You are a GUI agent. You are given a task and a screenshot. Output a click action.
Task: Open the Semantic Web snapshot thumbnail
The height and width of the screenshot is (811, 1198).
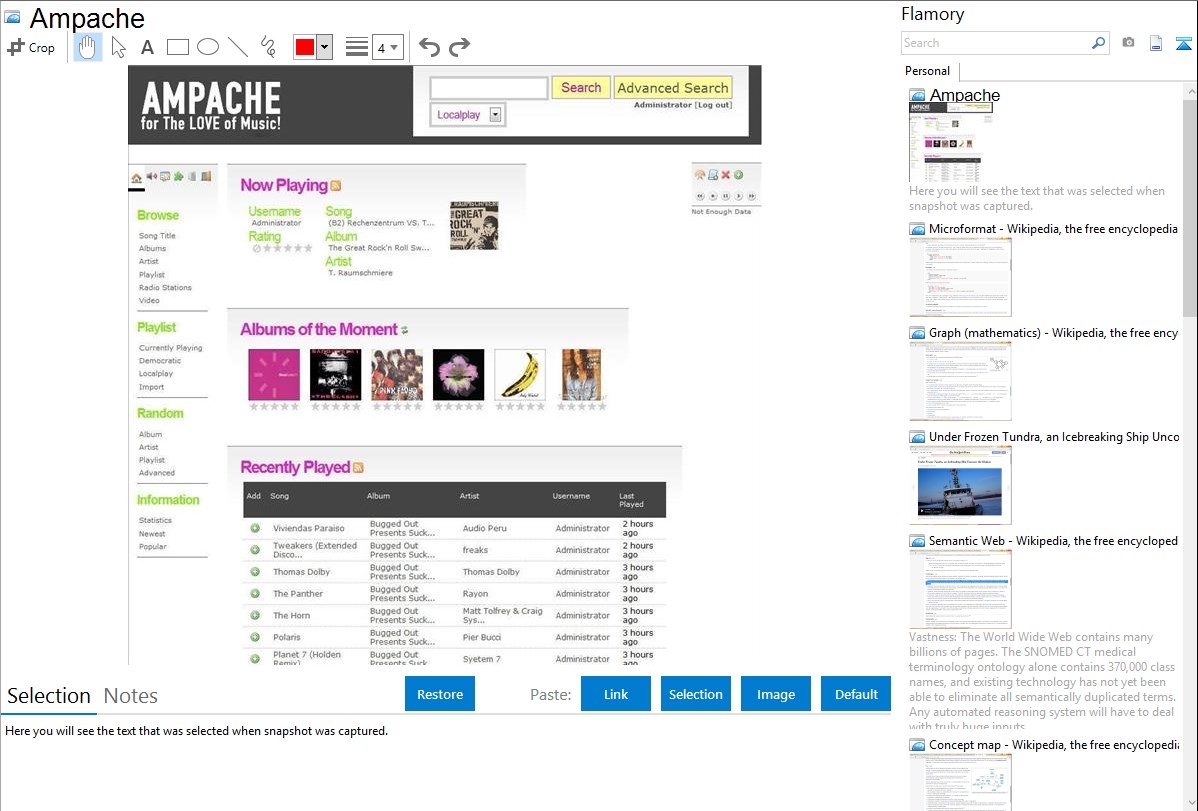pos(960,589)
